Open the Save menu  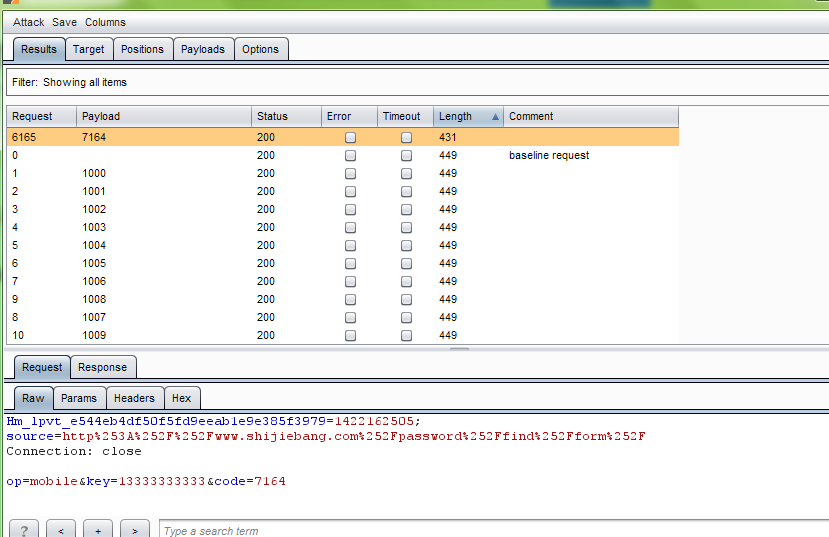tap(65, 22)
